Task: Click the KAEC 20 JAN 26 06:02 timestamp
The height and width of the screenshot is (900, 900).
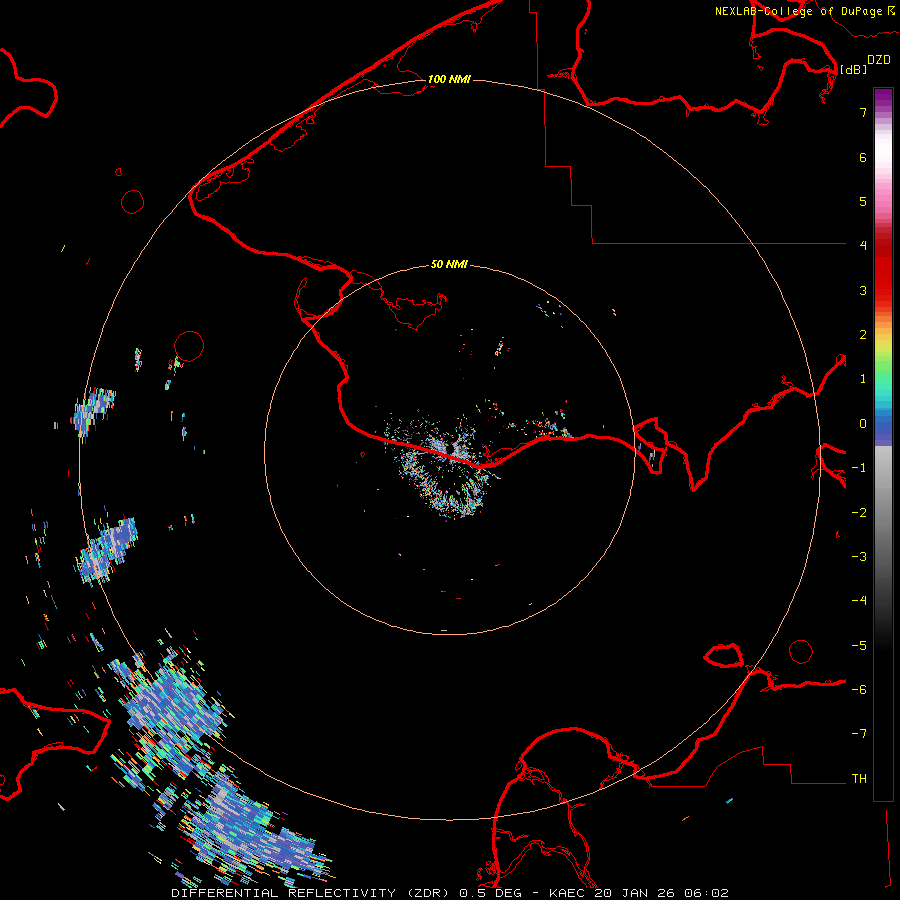Action: (x=639, y=893)
